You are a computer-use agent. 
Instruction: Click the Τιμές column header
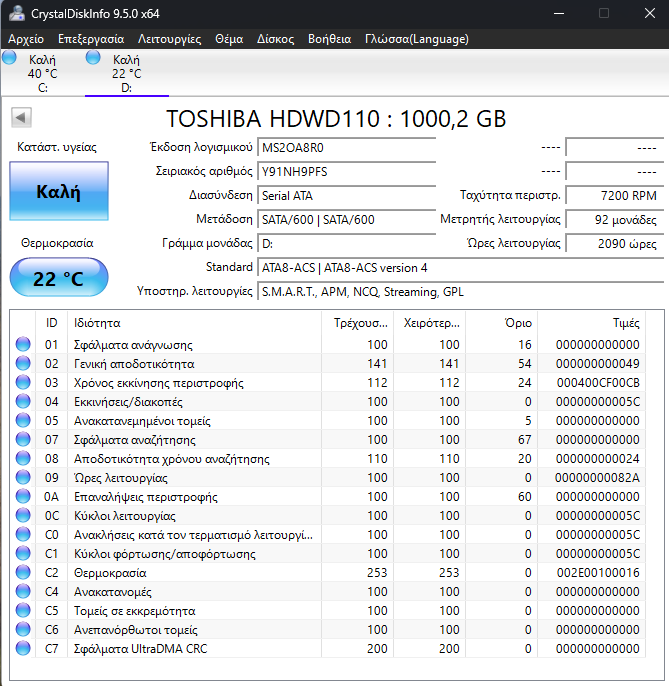592,323
